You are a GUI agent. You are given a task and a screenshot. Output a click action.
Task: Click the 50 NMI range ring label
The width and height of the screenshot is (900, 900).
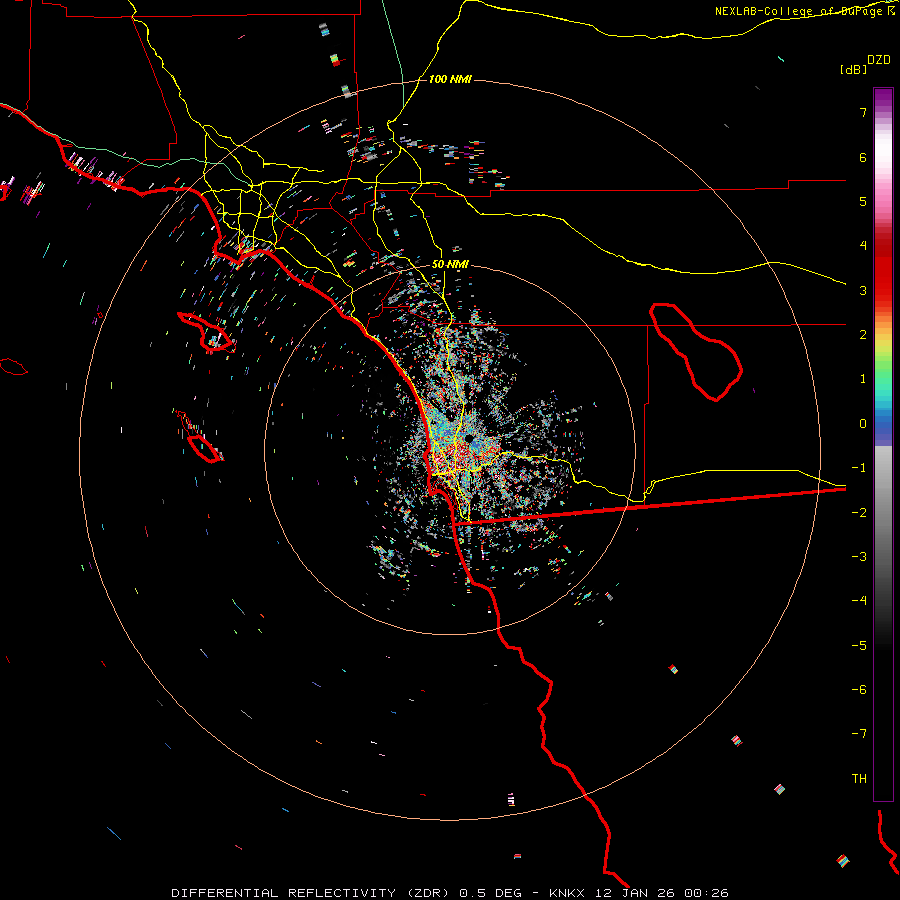tap(450, 264)
